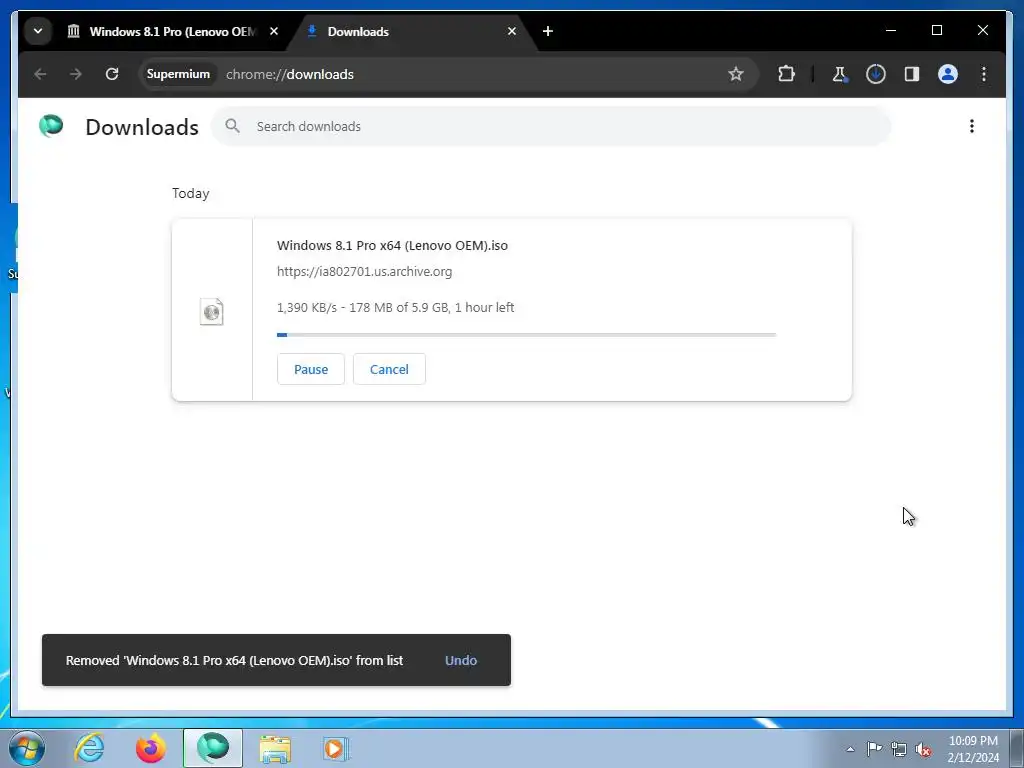Toggle the side panel icon
The height and width of the screenshot is (768, 1024).
[912, 74]
